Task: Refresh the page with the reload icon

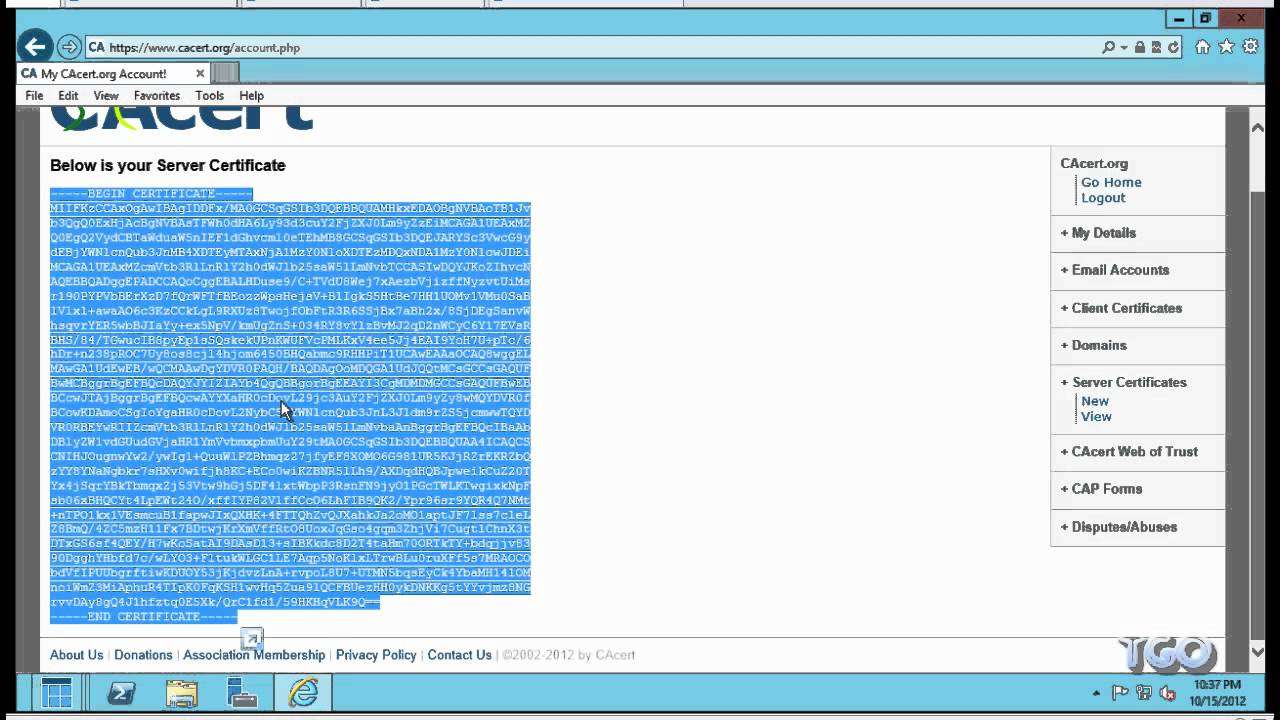Action: point(1173,47)
